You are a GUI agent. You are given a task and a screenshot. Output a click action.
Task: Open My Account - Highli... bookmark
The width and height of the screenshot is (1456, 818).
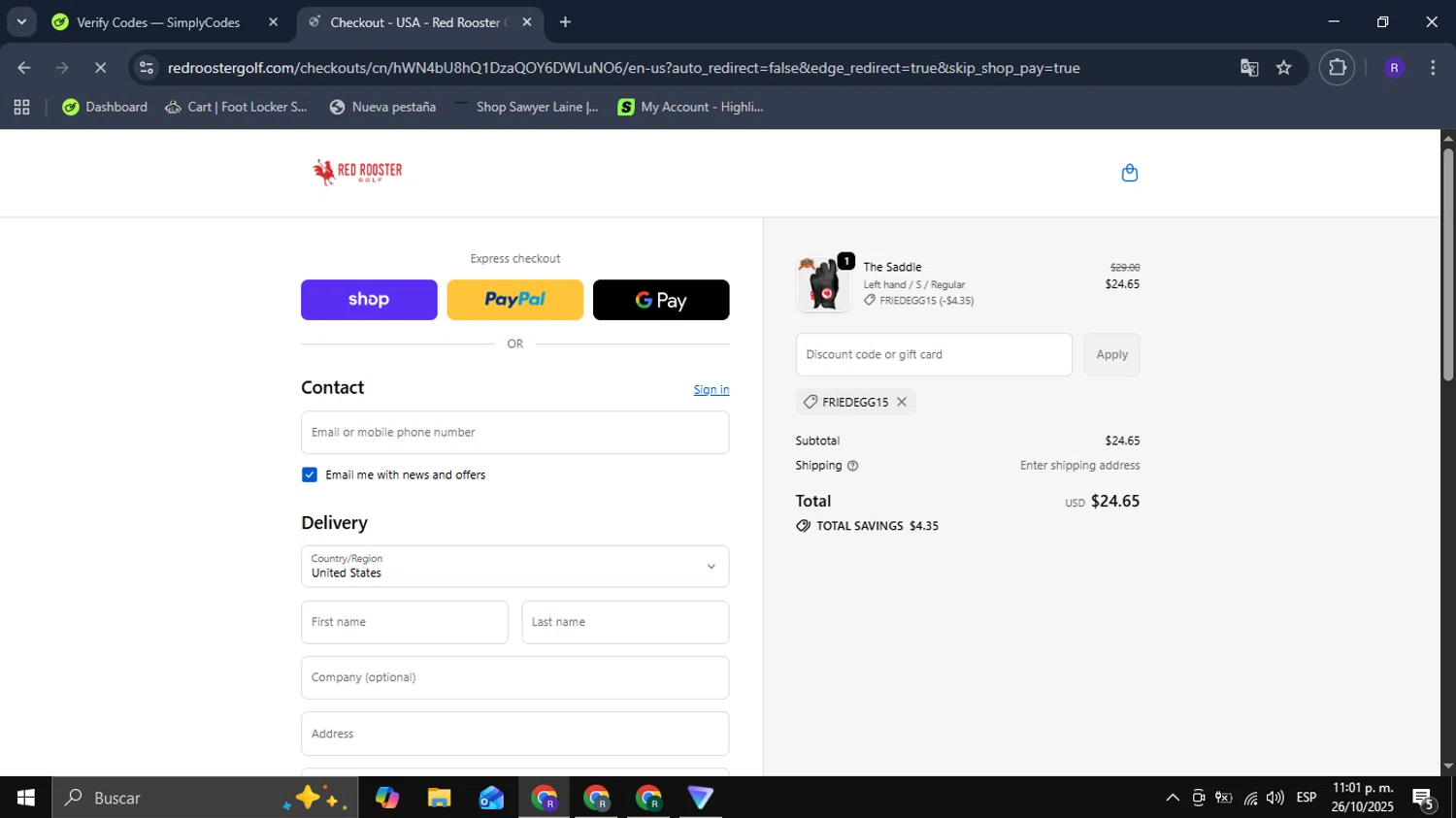690,108
